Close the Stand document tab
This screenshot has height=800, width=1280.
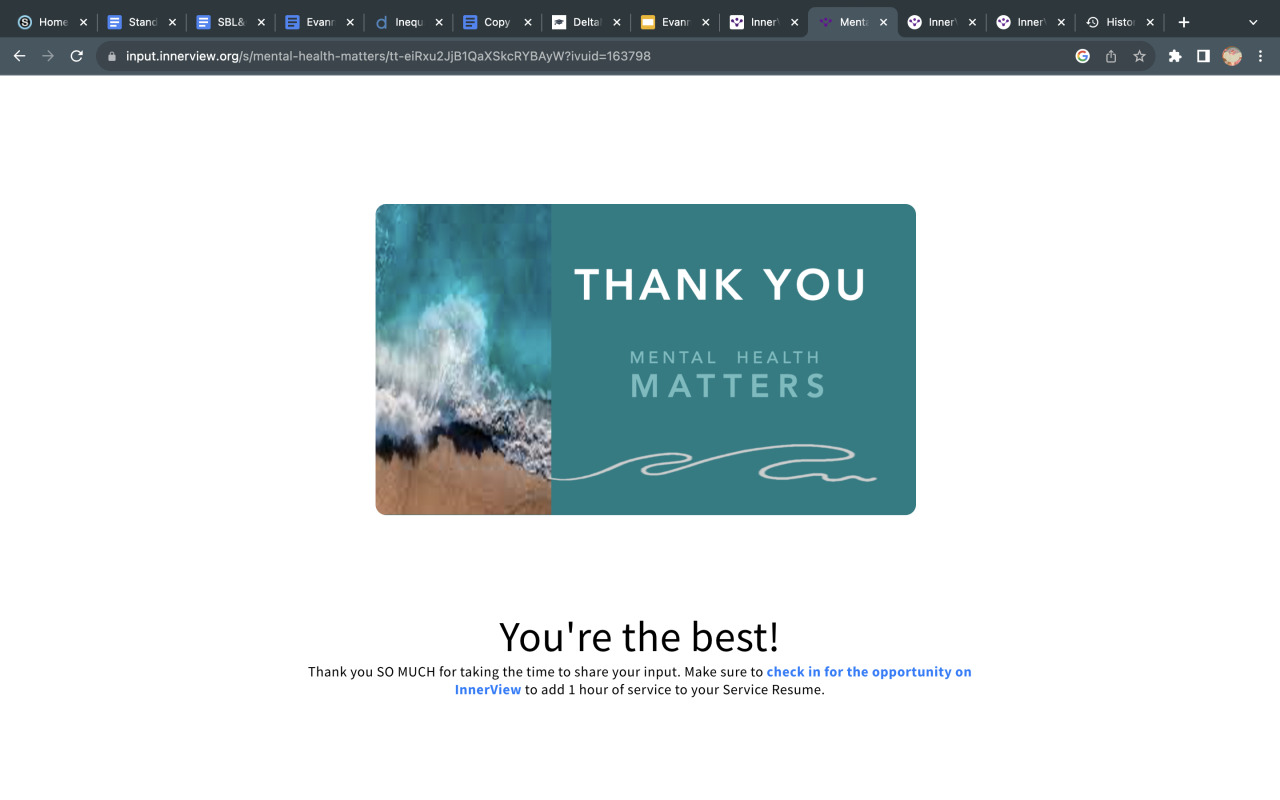[x=172, y=22]
